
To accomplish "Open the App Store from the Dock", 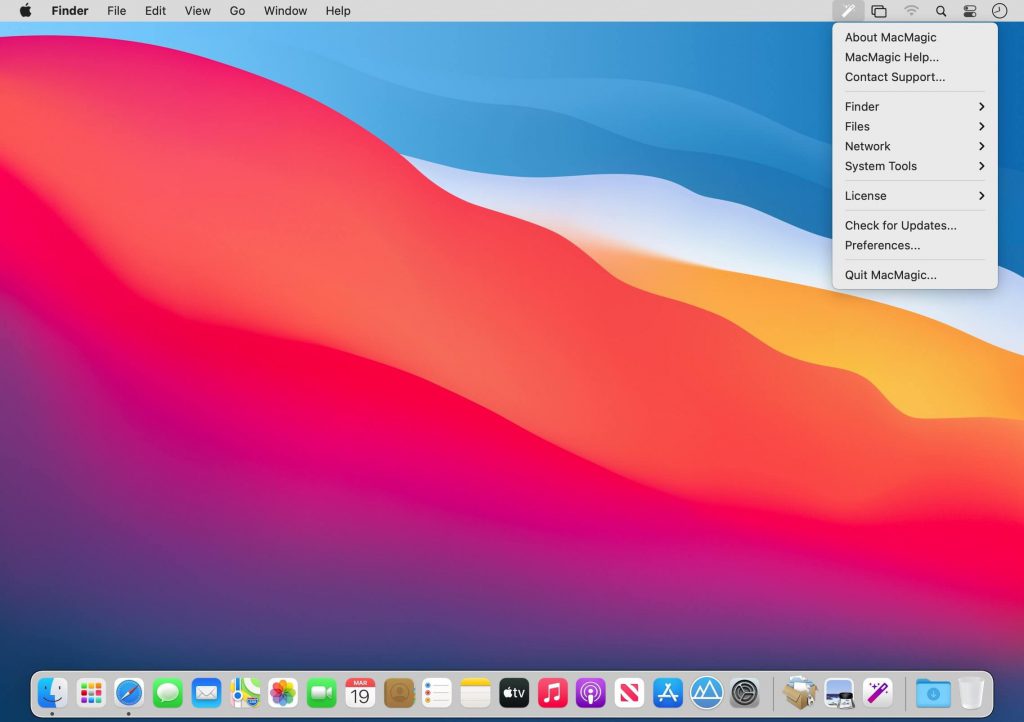I will click(x=668, y=691).
